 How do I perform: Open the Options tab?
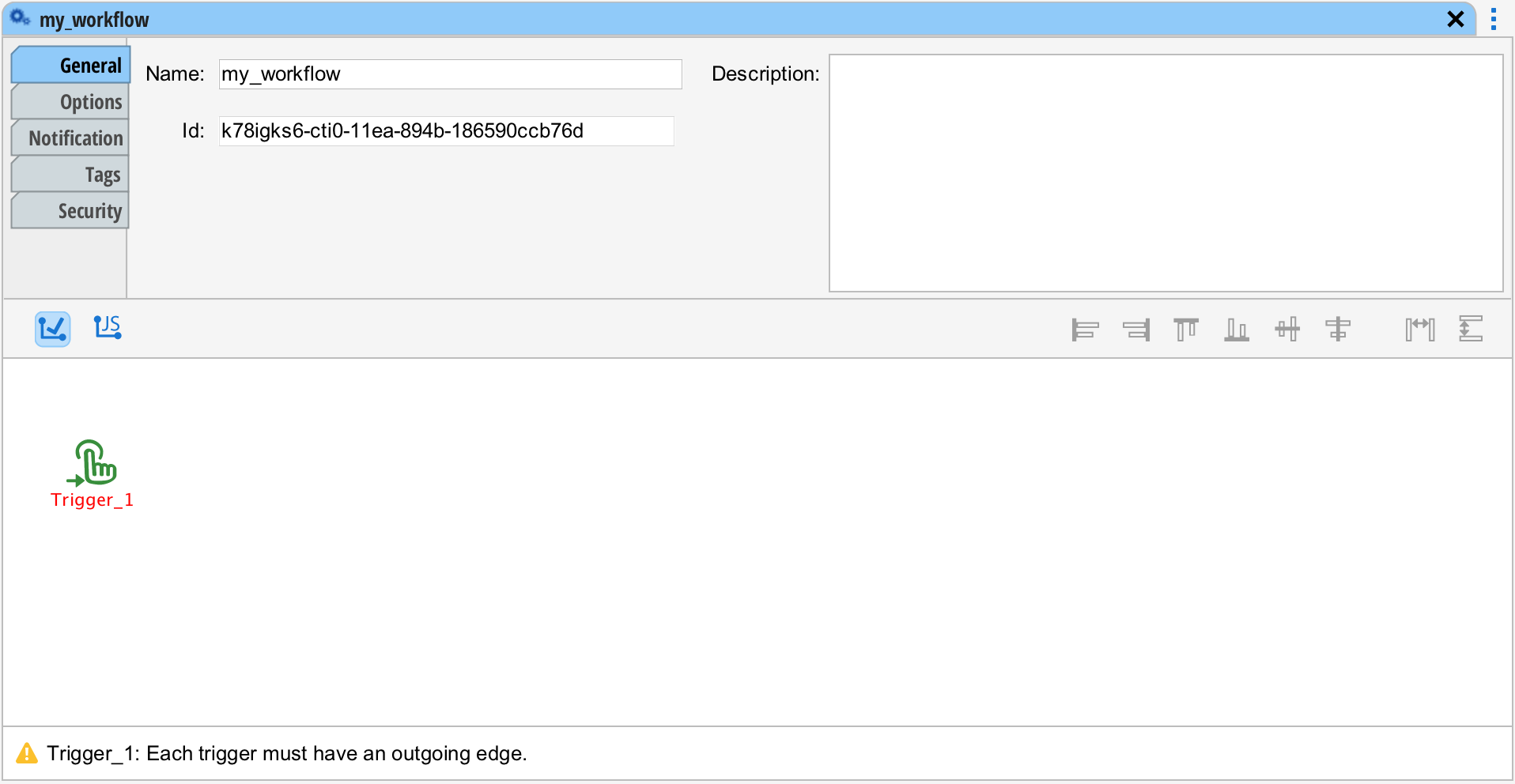(71, 102)
